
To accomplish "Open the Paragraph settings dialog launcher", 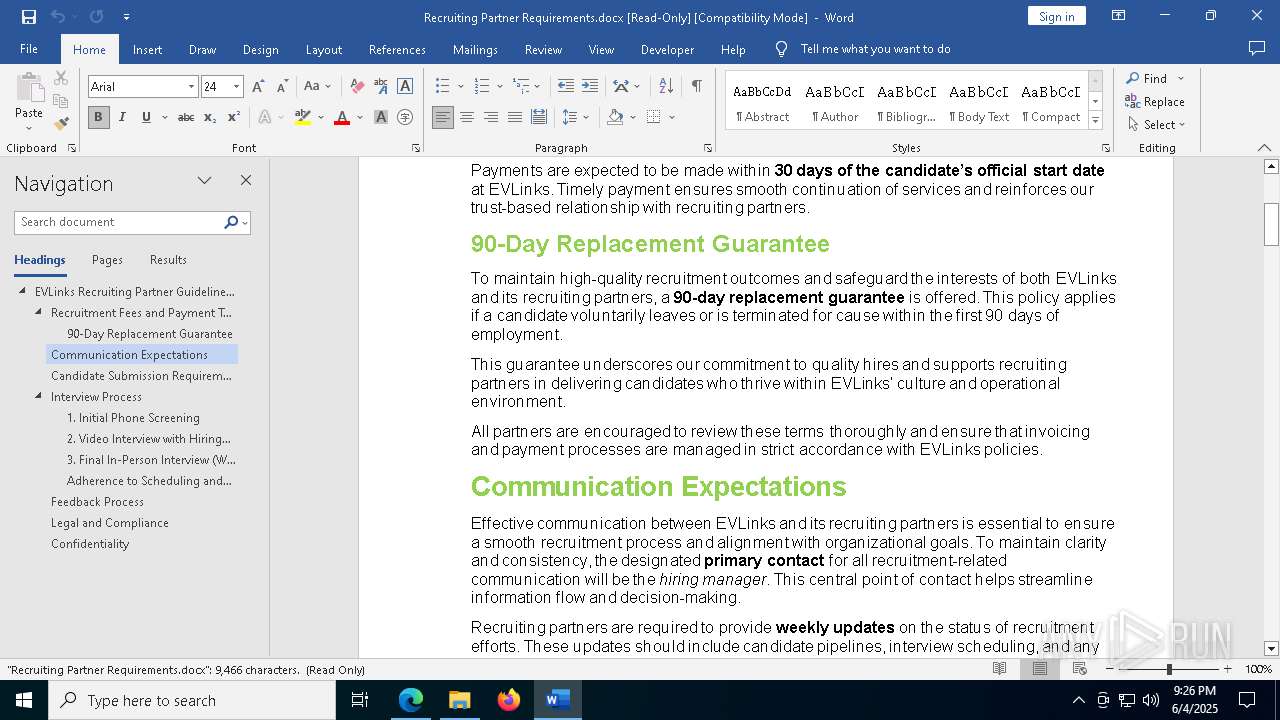I will [x=709, y=148].
